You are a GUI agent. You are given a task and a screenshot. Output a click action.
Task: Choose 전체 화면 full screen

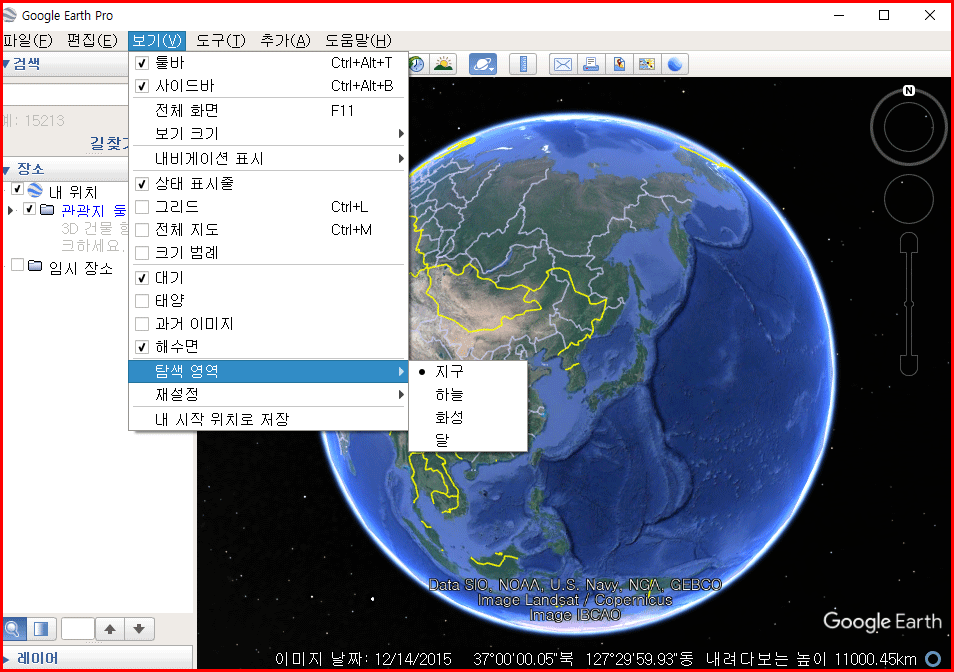coord(268,111)
